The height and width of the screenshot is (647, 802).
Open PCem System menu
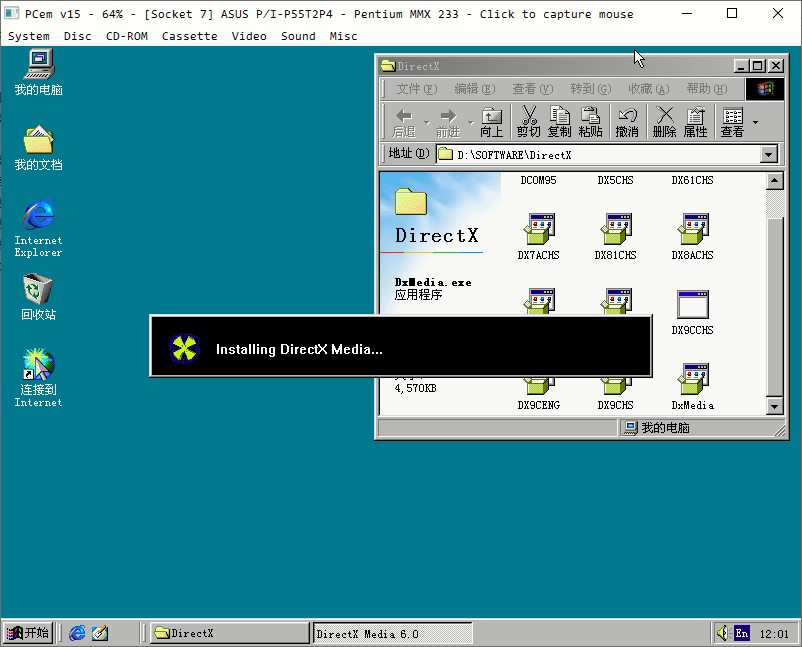tap(29, 36)
